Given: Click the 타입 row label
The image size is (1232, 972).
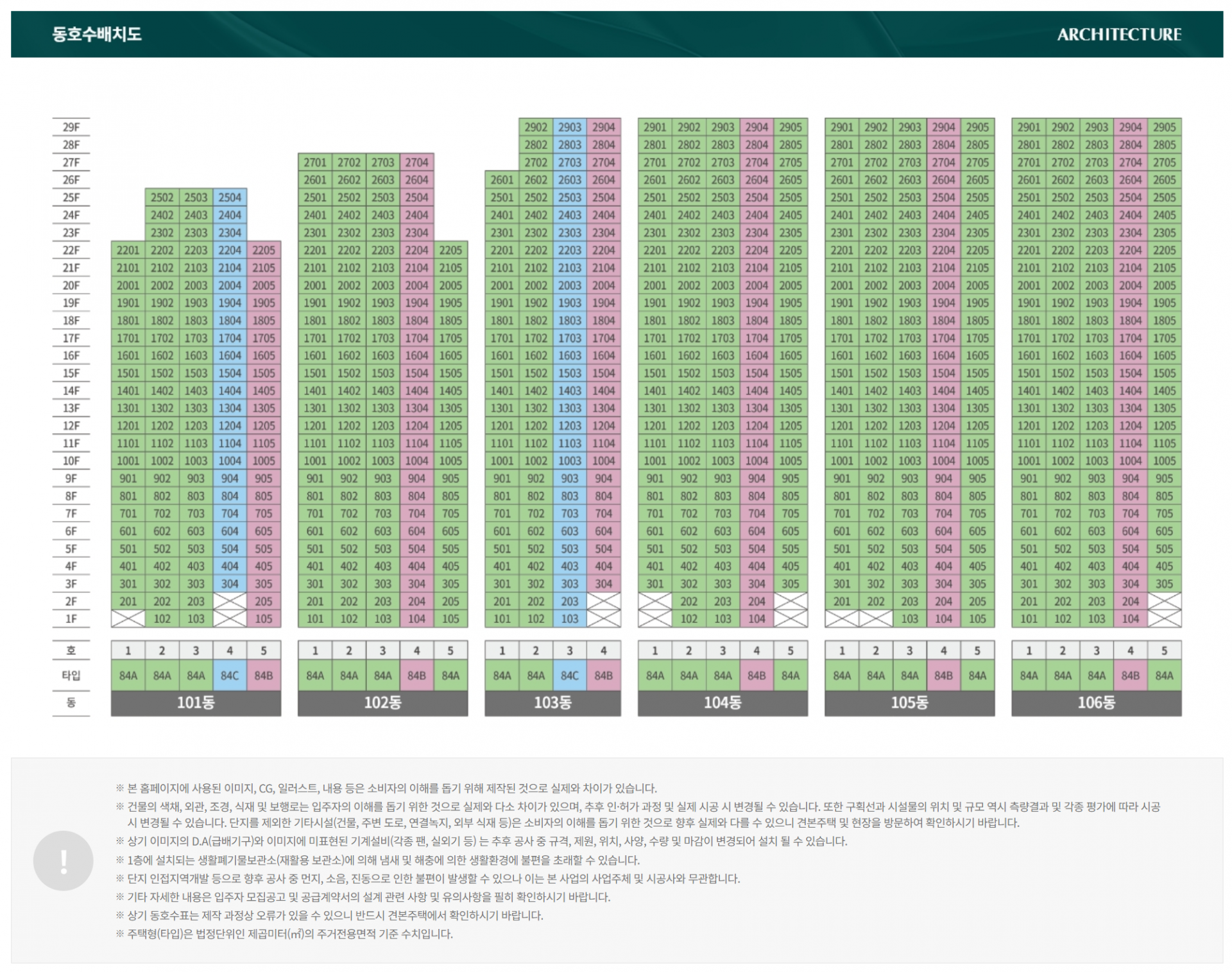Looking at the screenshot, I should 71,675.
